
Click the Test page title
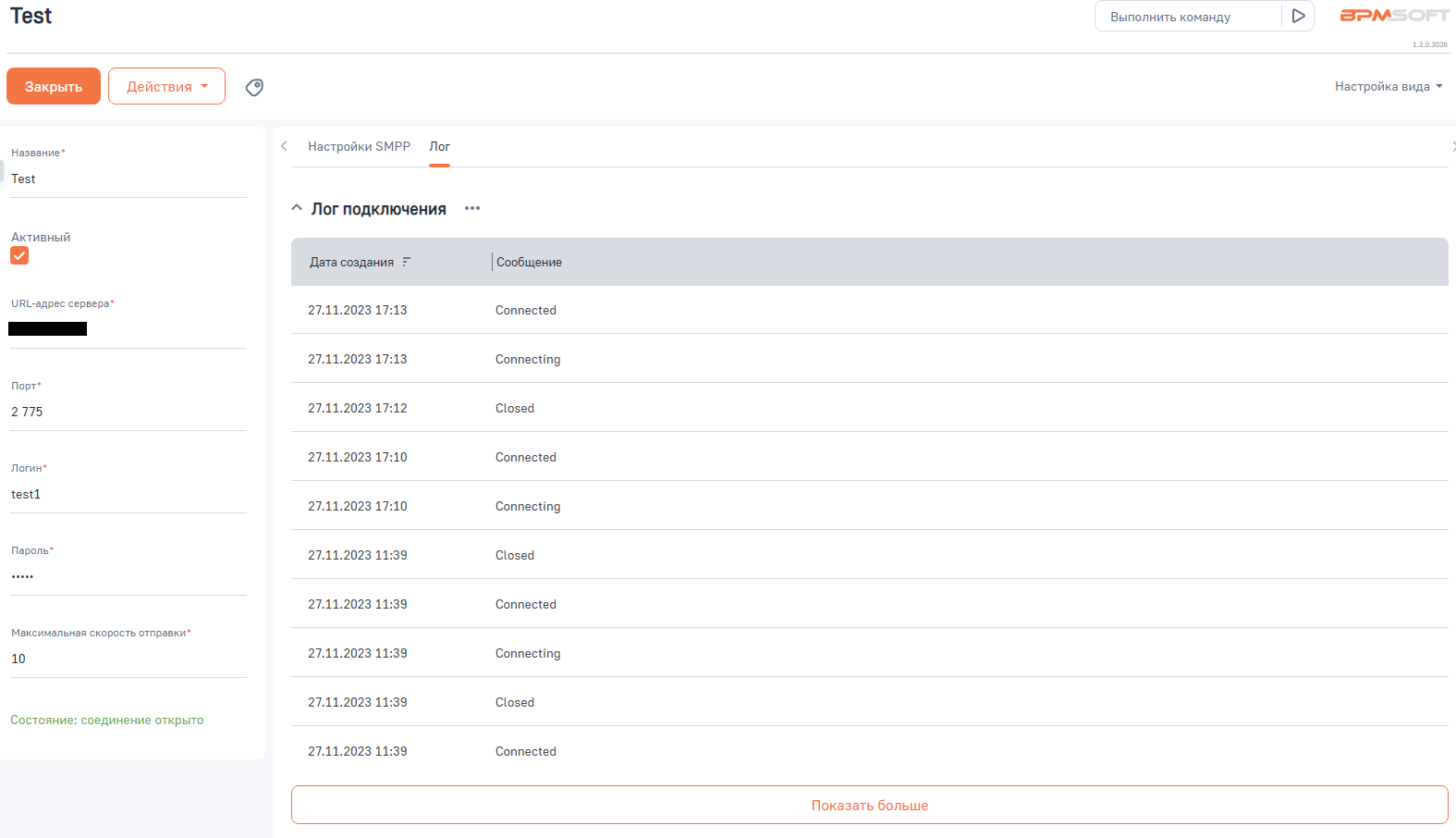coord(31,16)
